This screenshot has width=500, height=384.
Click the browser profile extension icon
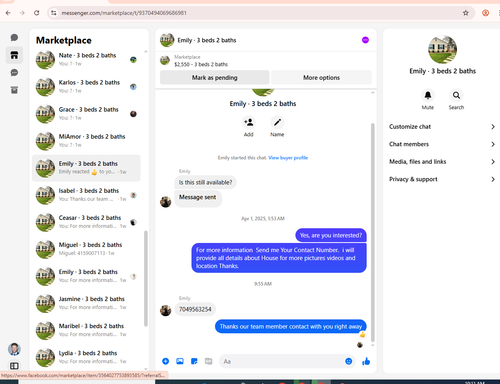point(486,13)
